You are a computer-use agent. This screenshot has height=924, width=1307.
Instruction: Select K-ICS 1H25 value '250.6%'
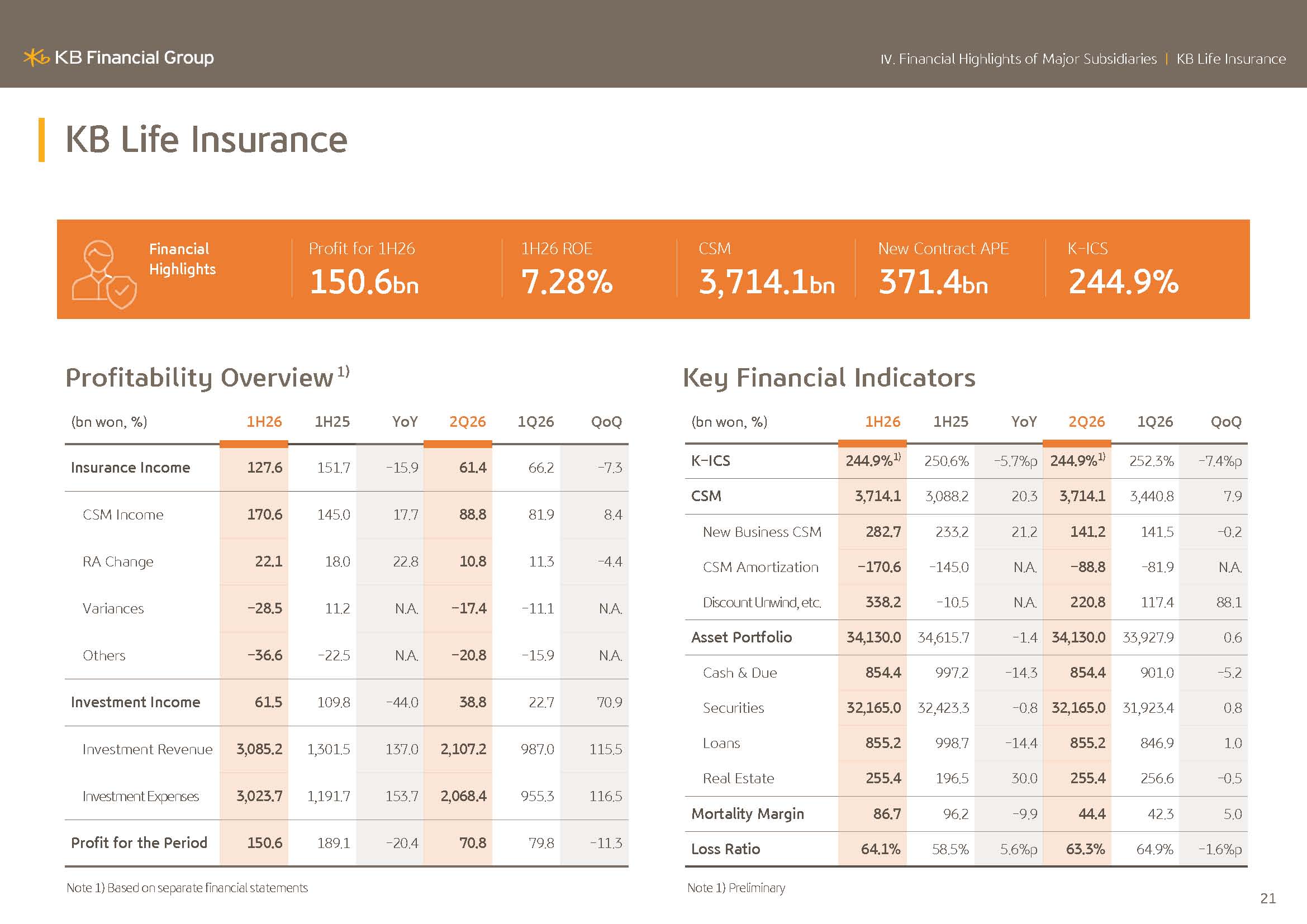click(947, 461)
